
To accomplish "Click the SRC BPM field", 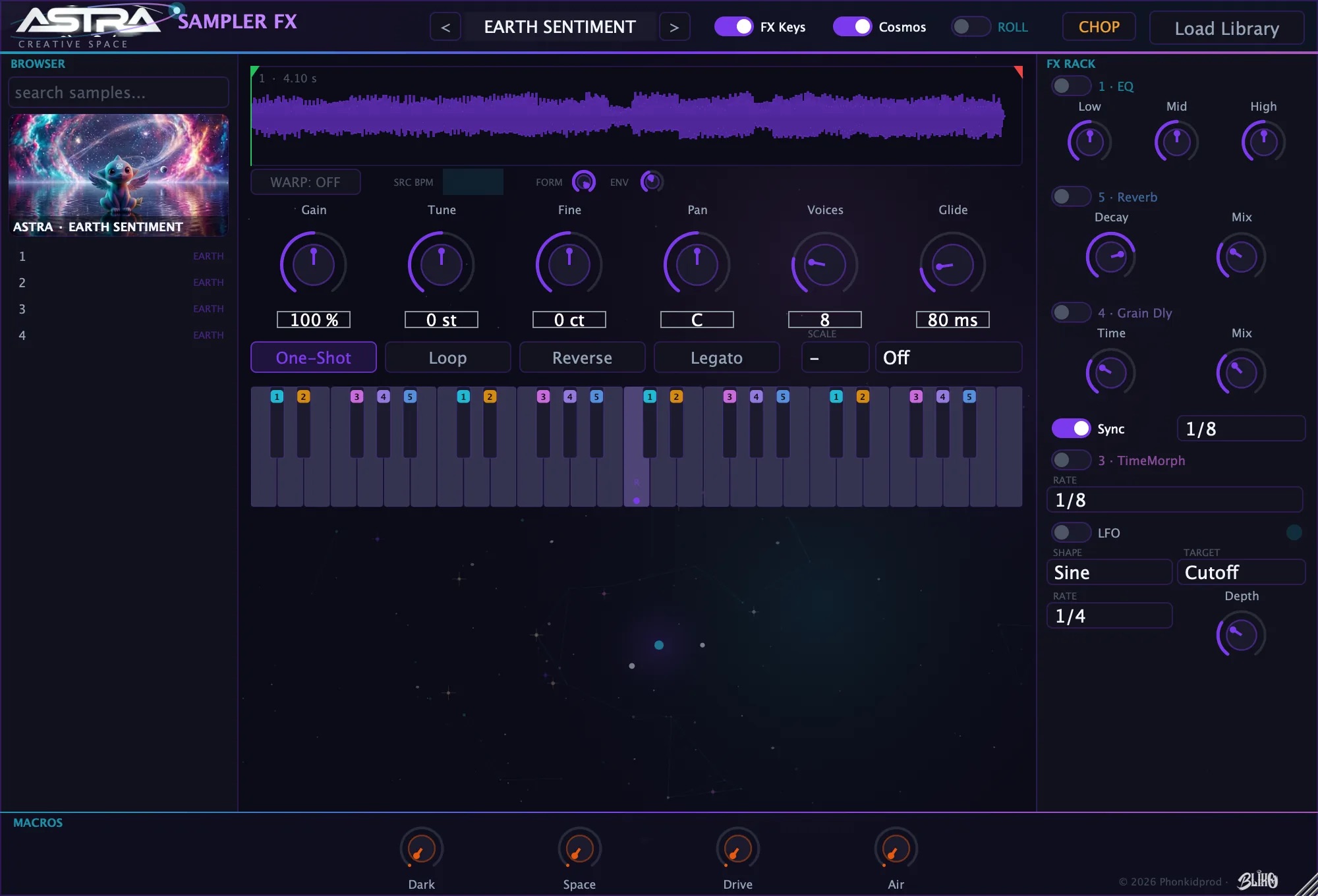I will (473, 182).
